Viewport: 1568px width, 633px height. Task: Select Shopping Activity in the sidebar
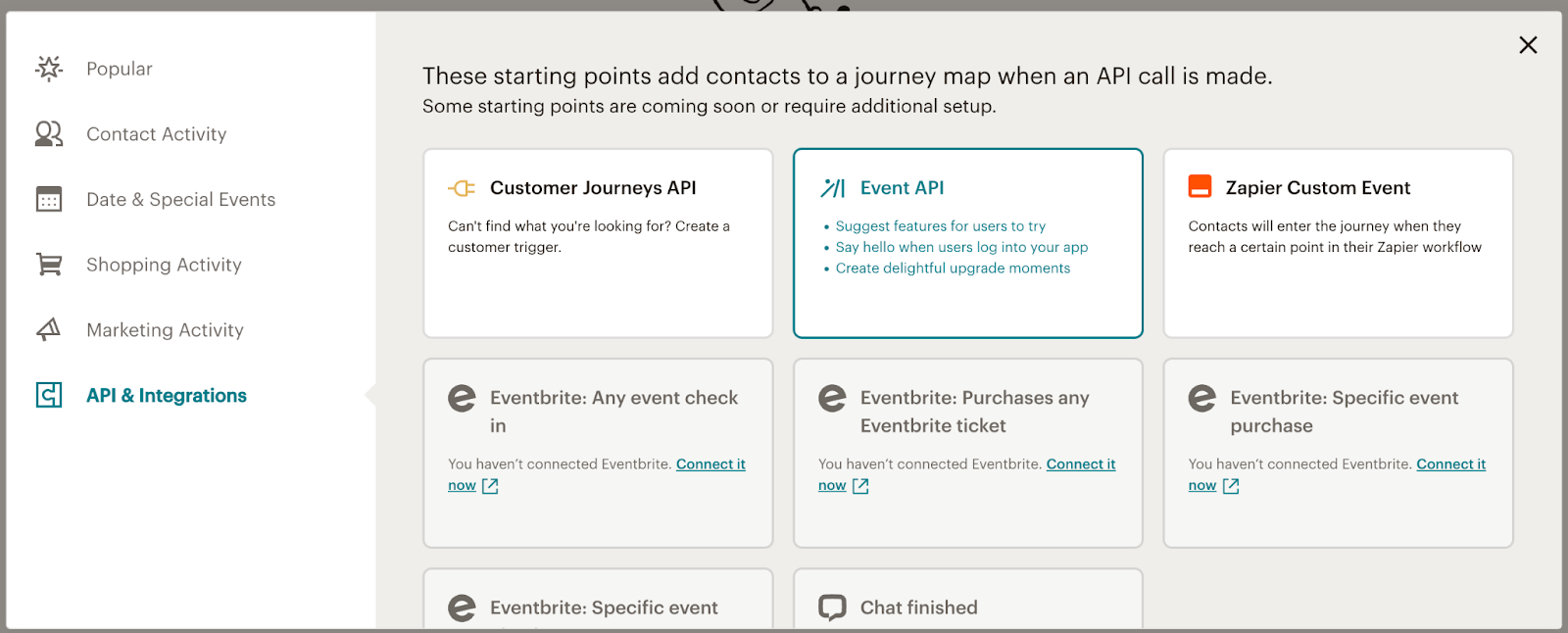click(164, 265)
